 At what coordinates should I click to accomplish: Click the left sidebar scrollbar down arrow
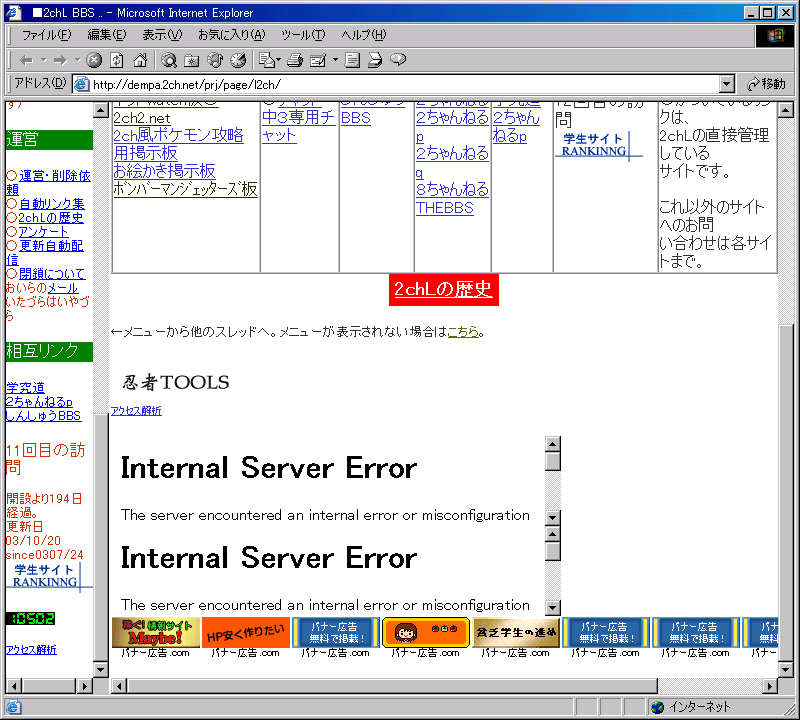click(101, 669)
